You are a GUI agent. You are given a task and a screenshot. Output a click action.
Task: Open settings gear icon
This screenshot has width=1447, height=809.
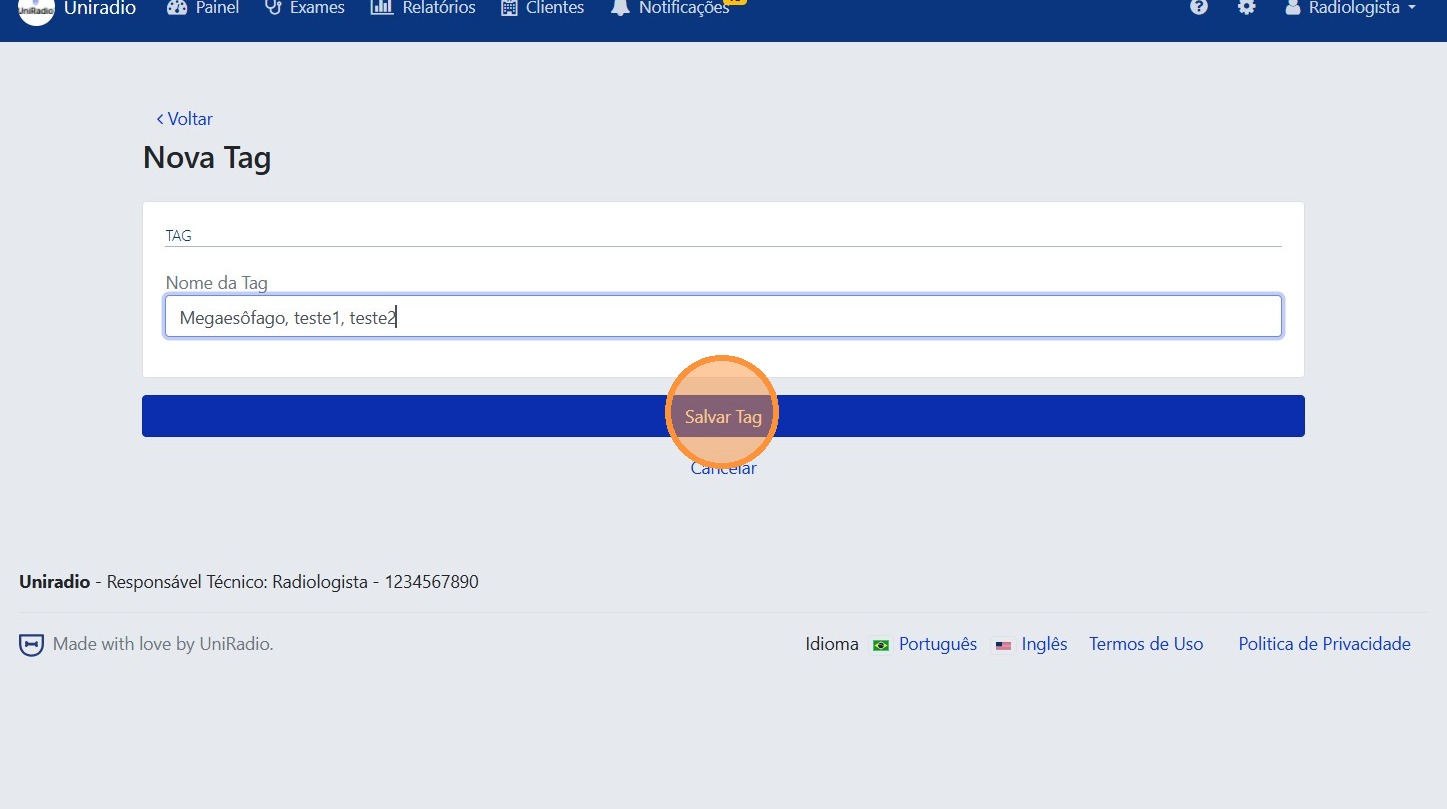1246,8
